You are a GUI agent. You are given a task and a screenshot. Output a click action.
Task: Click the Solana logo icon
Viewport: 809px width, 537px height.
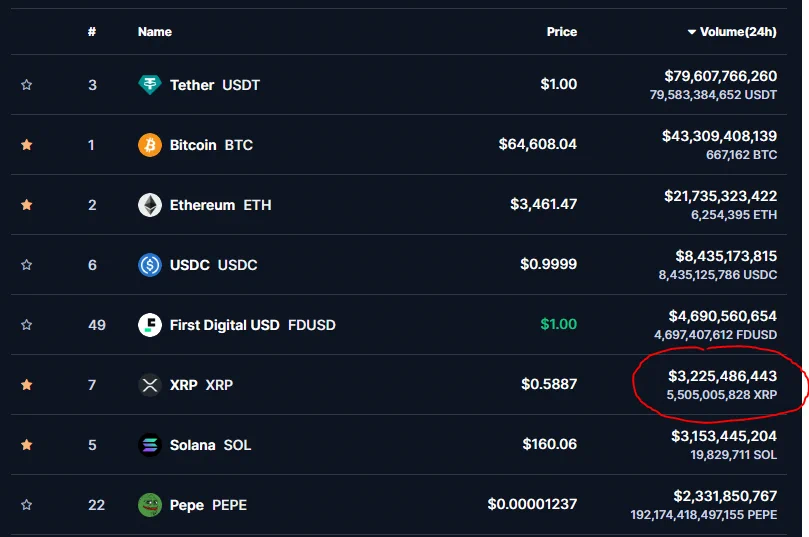(150, 445)
